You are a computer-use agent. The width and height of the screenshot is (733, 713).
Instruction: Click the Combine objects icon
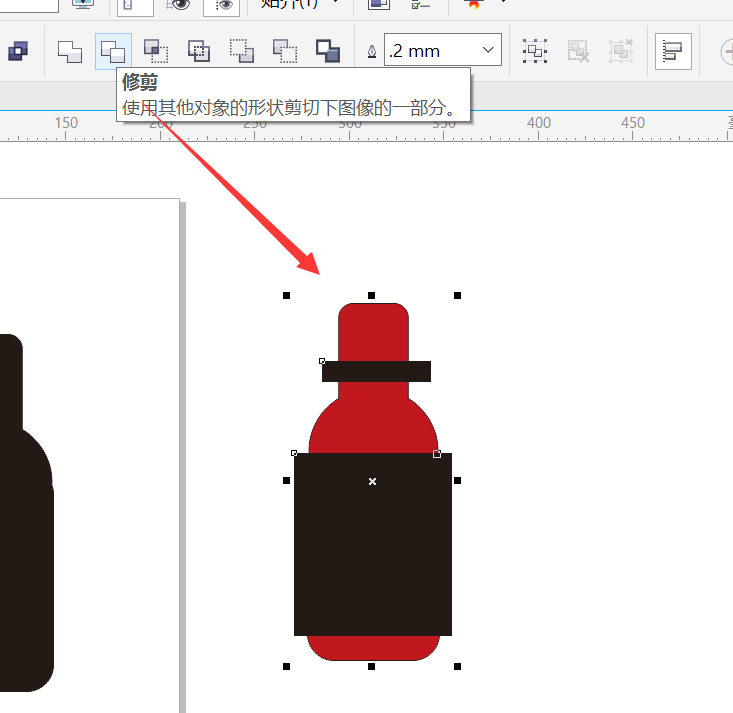click(18, 51)
